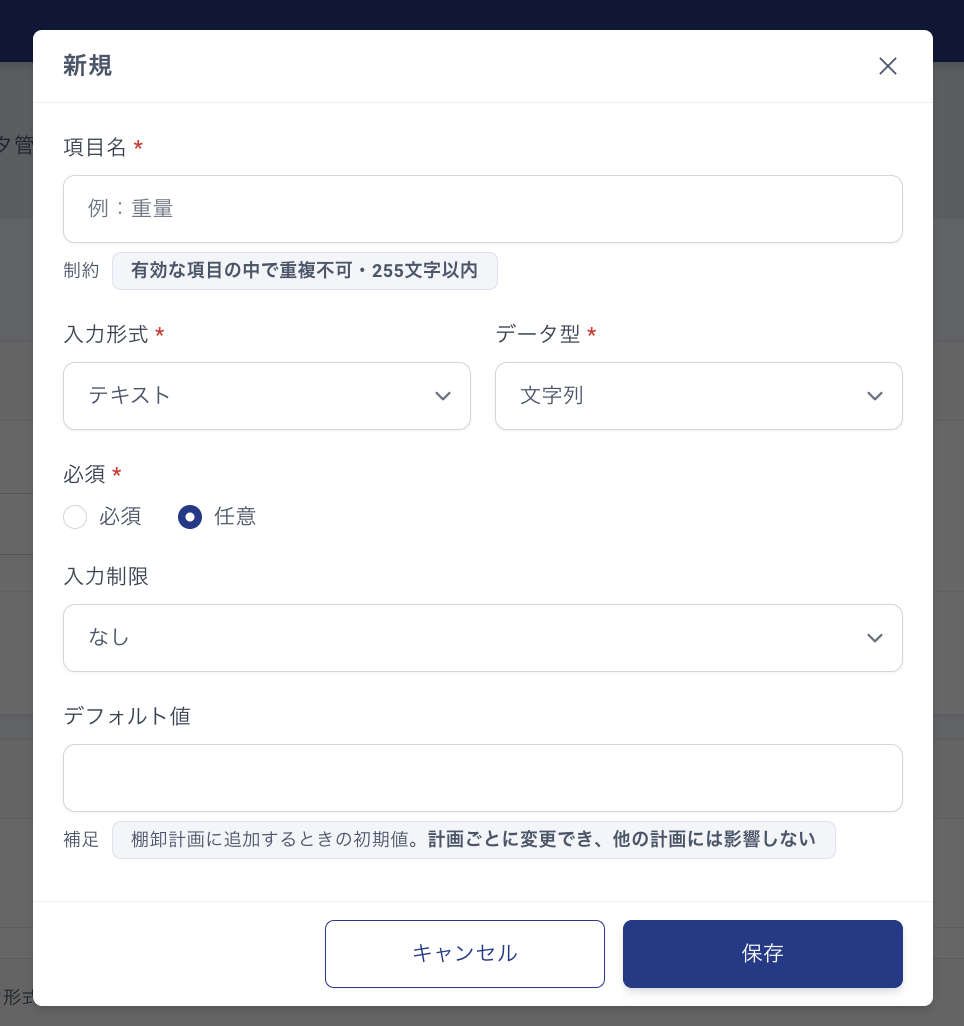Click the chevron arrow in the 入力制限 box
This screenshot has width=964, height=1026.
pos(875,638)
